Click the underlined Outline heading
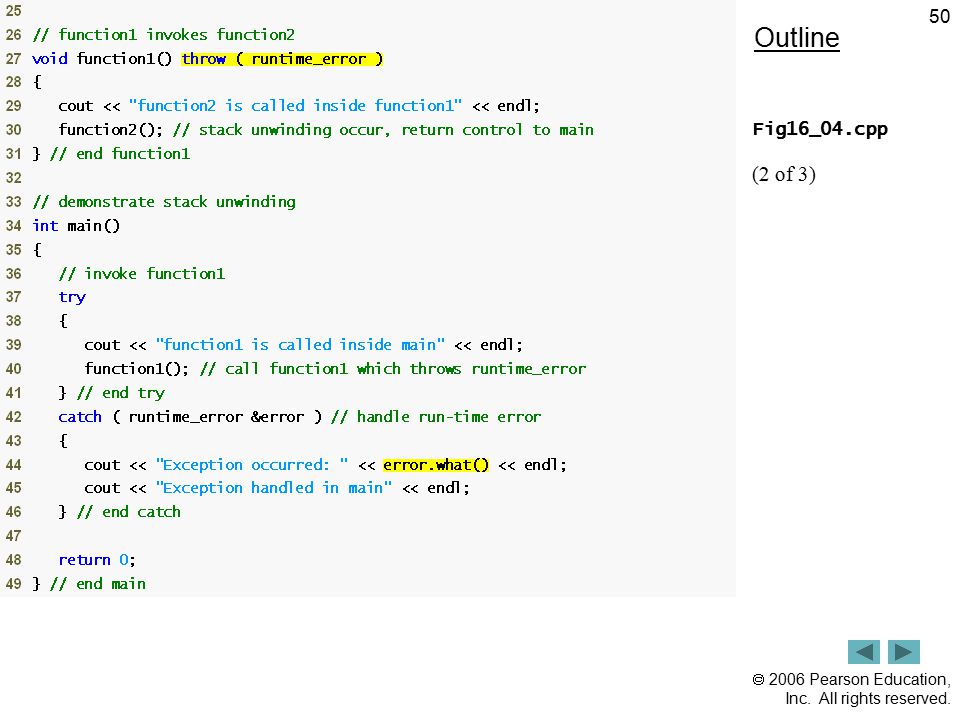Image resolution: width=960 pixels, height=720 pixels. 797,38
